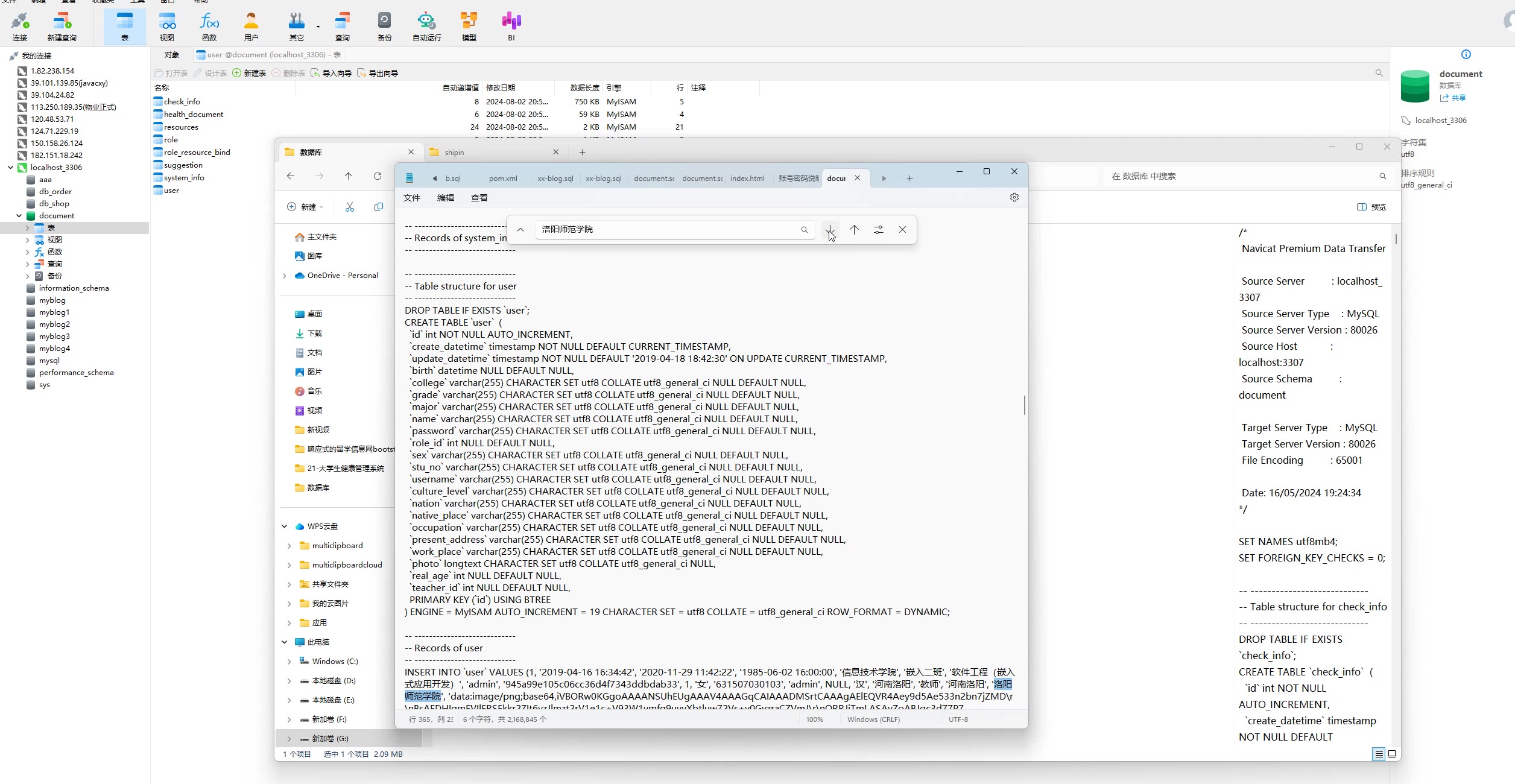Open the Query icon in Navicat toolbar
This screenshot has width=1515, height=784.
point(343,27)
